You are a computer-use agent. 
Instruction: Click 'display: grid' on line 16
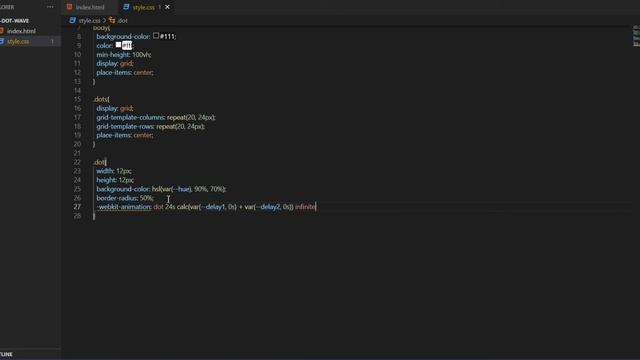(x=115, y=109)
